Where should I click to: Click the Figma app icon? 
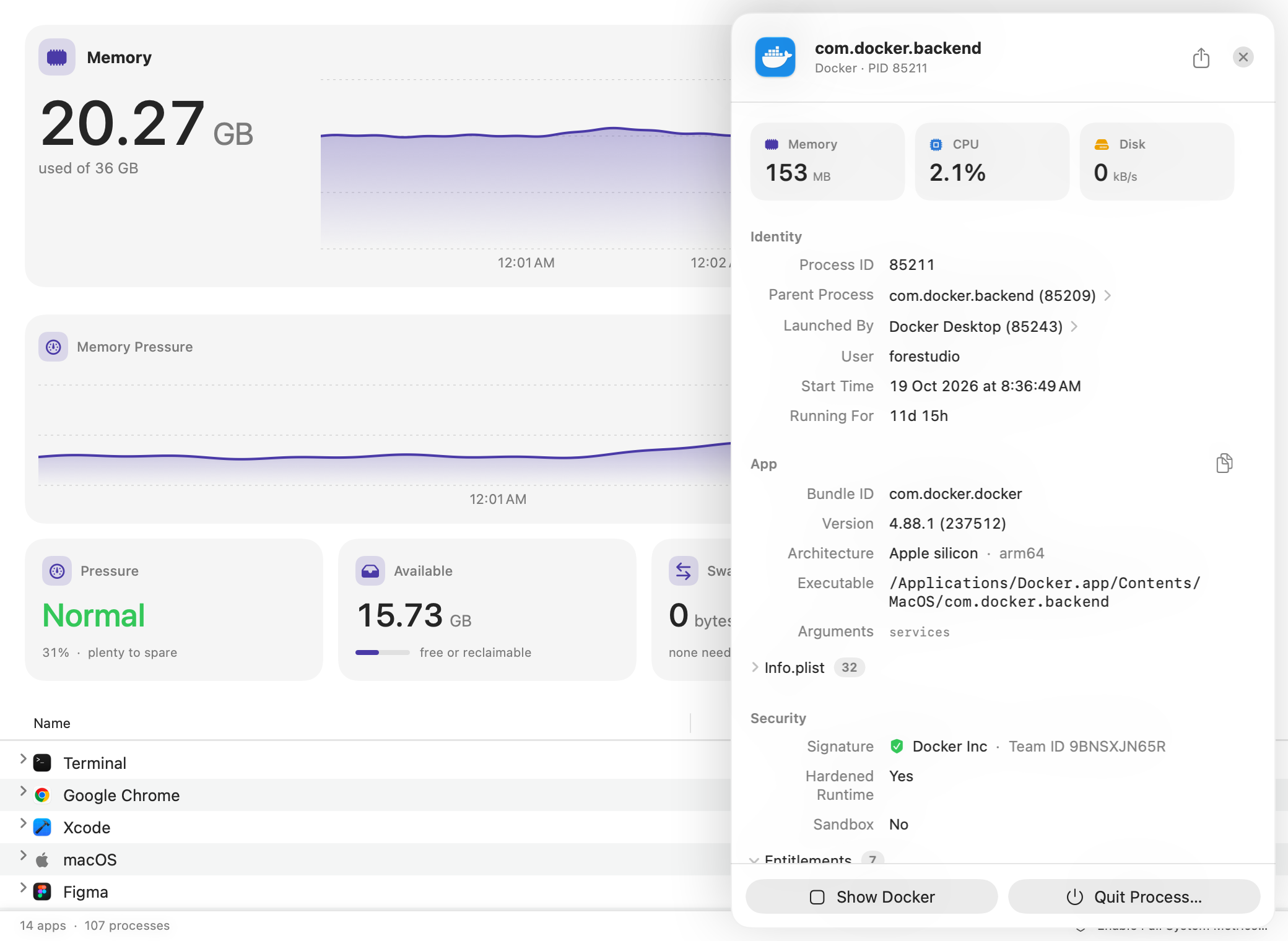42,891
